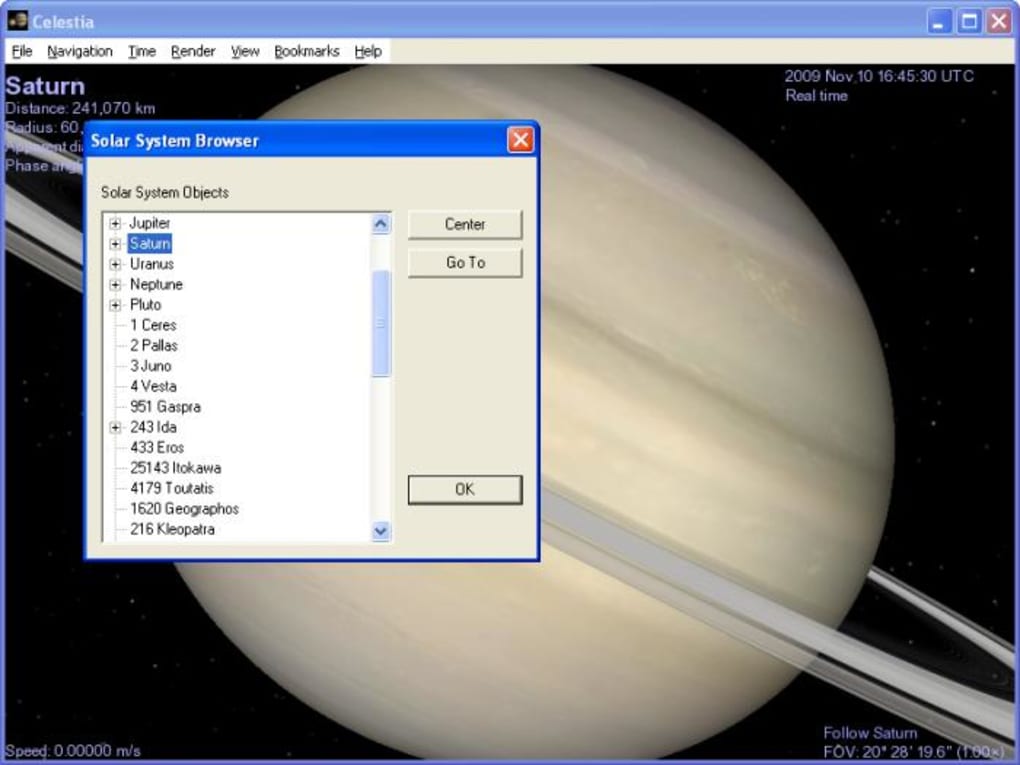Expand the 243 Ida tree node
Viewport: 1020px width, 765px height.
click(x=115, y=427)
